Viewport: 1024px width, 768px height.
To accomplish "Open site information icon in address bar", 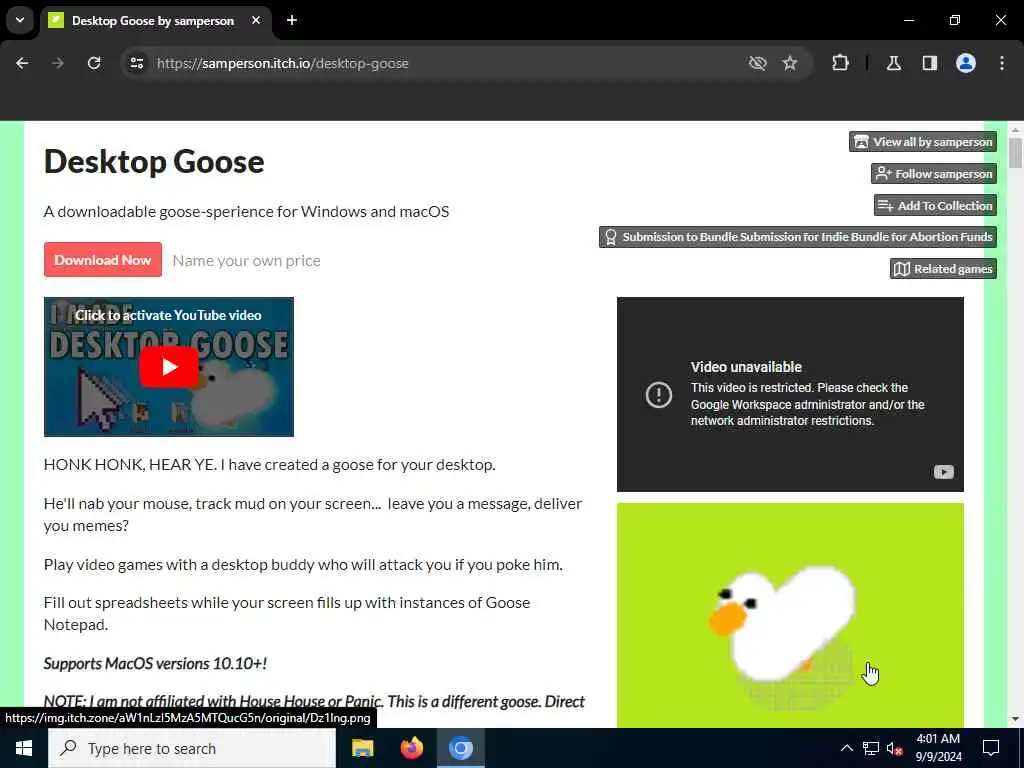I will click(136, 63).
